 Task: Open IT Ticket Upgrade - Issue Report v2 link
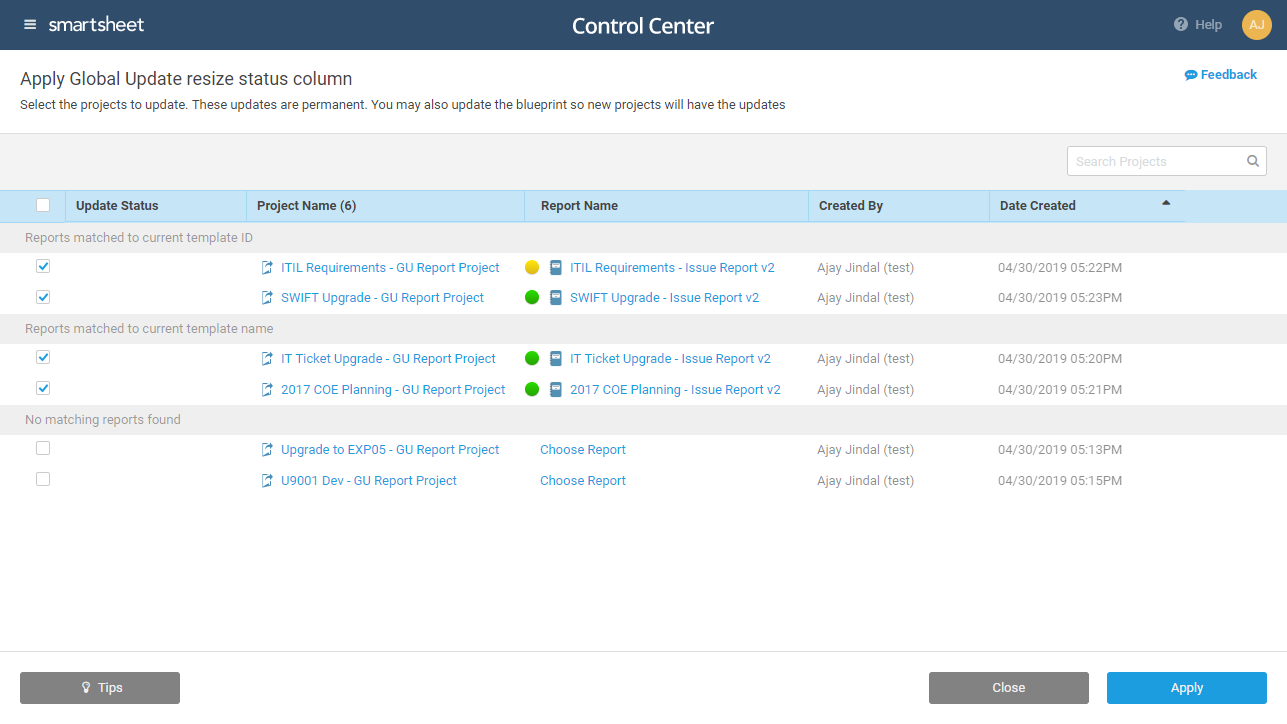pyautogui.click(x=670, y=359)
